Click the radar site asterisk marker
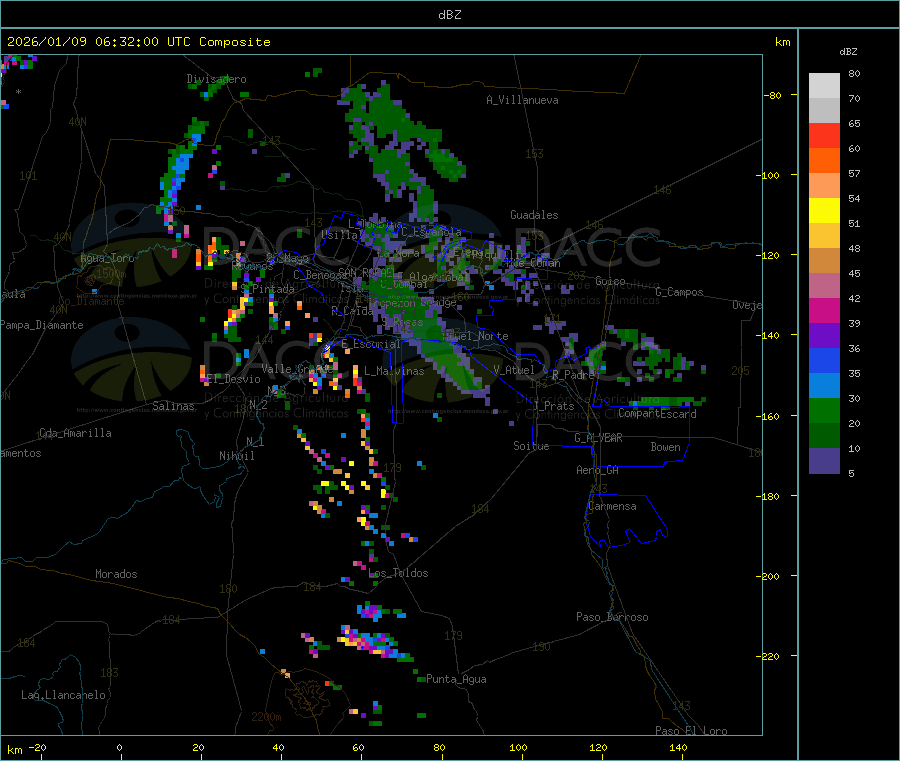 click(x=18, y=92)
